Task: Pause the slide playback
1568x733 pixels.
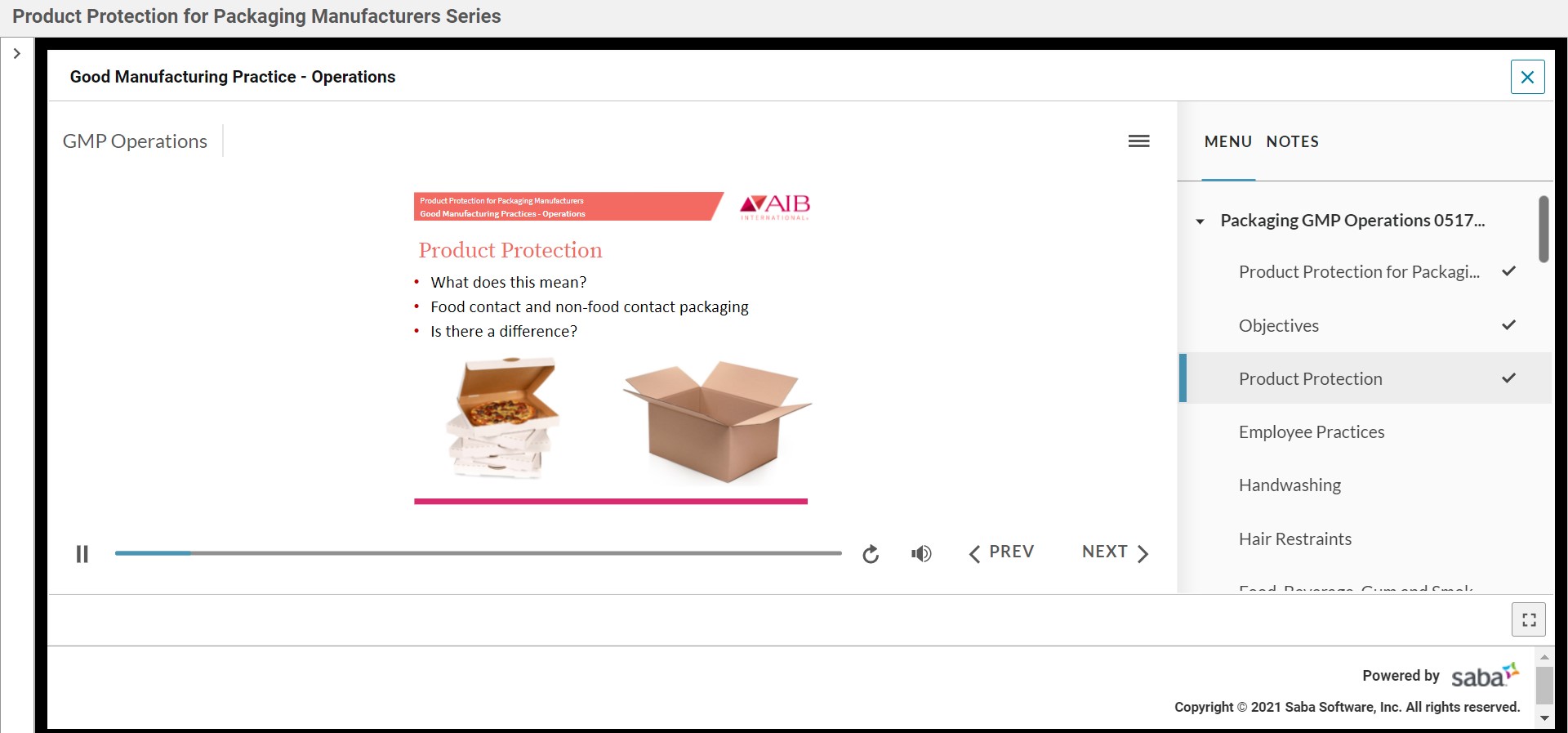Action: (82, 554)
